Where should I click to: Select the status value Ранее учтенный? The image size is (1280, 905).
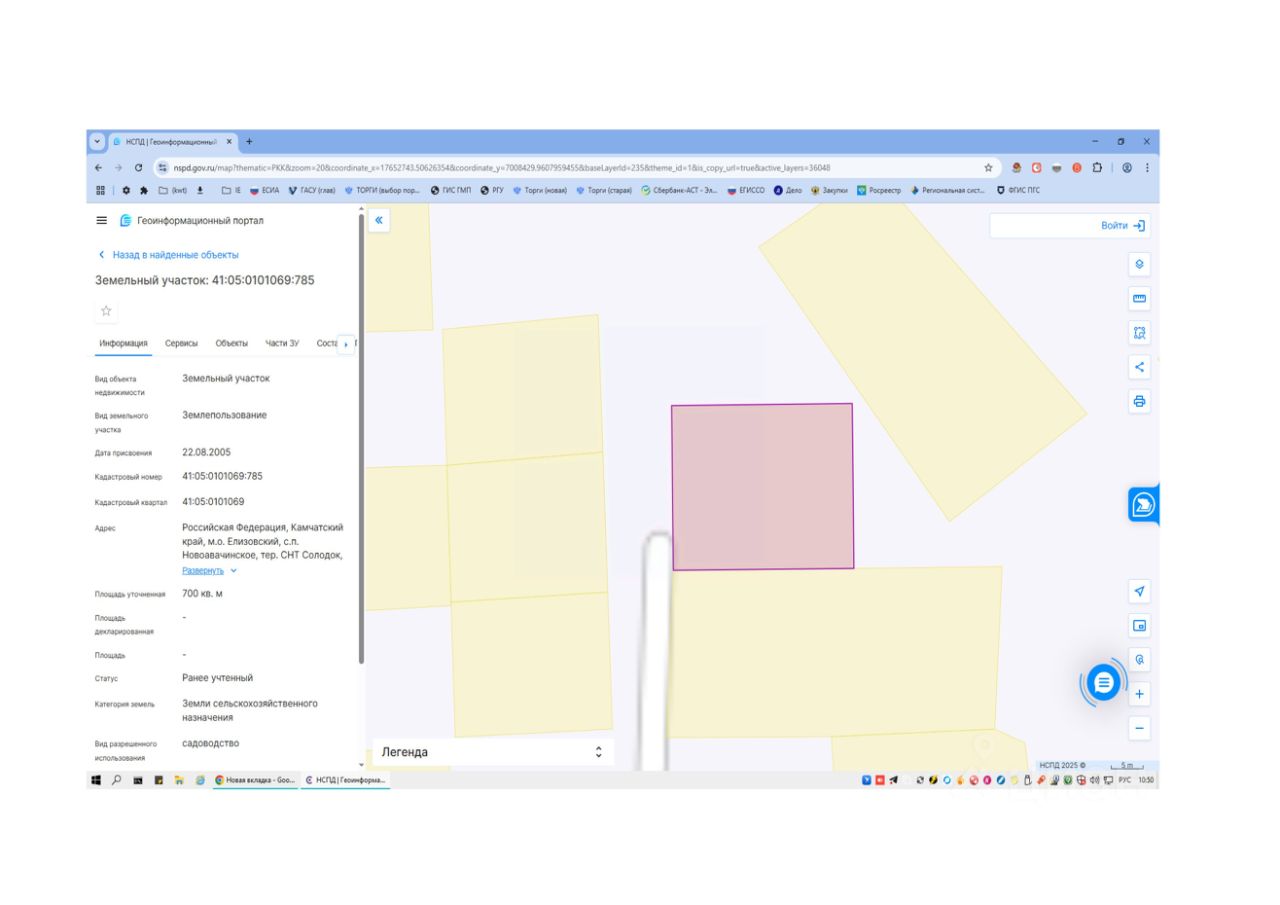click(217, 678)
